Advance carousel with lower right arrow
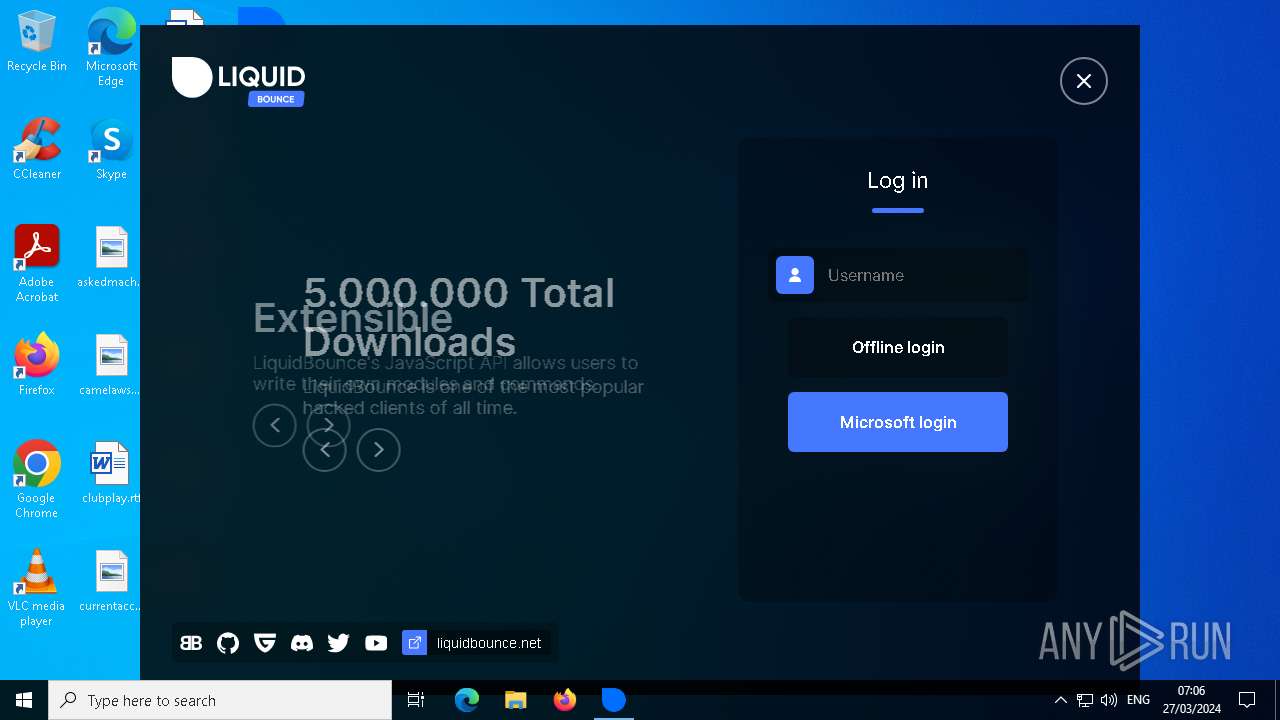Viewport: 1280px width, 720px height. click(x=379, y=450)
